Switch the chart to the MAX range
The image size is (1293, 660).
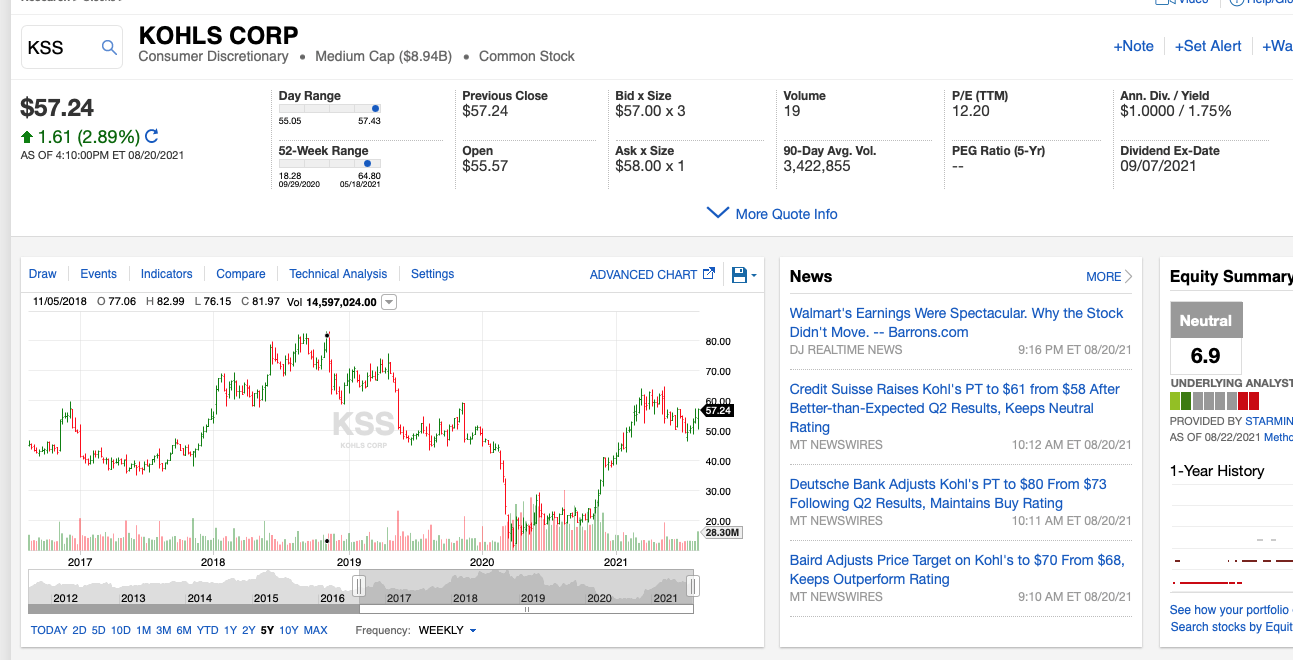point(315,630)
